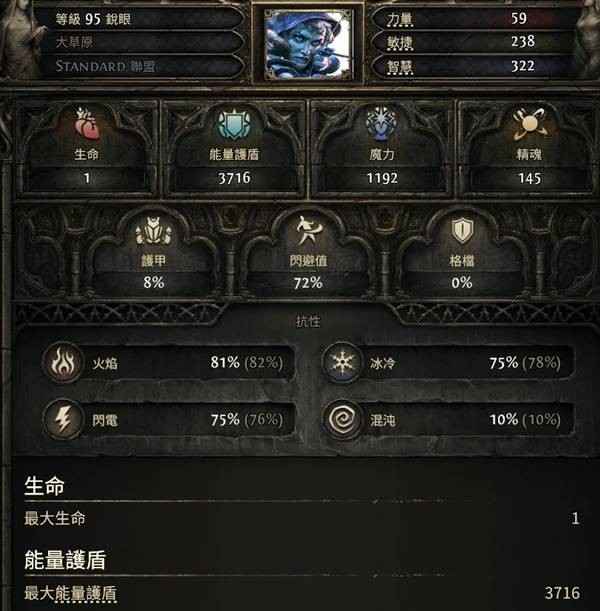Select the Evasion dodging figure icon

point(309,230)
